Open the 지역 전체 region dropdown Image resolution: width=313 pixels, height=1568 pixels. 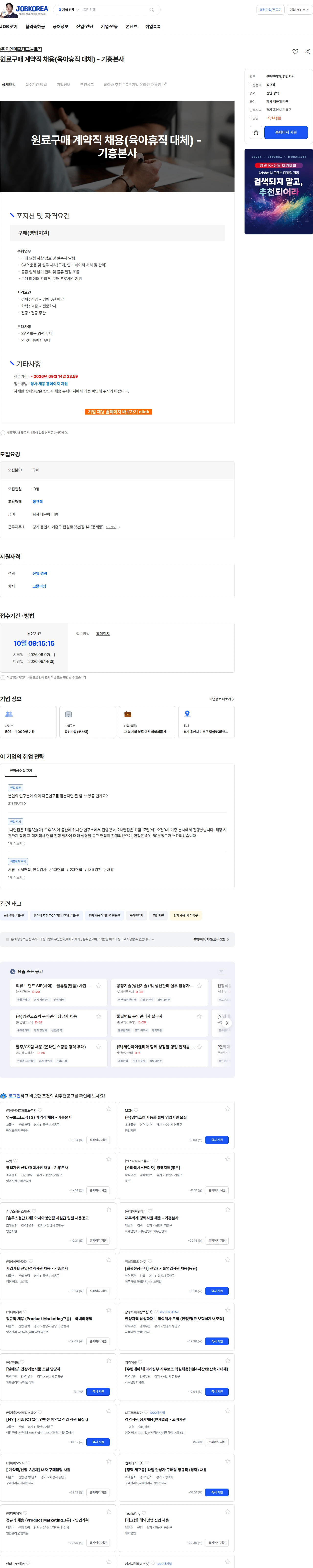(x=69, y=10)
